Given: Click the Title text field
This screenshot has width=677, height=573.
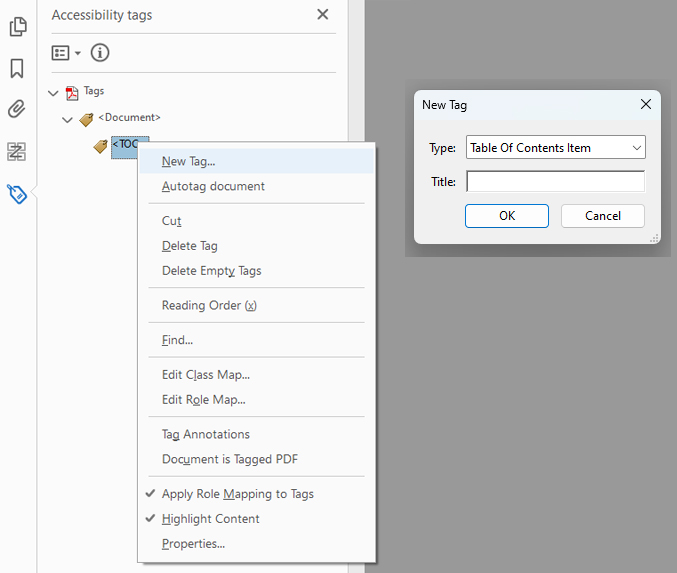Looking at the screenshot, I should point(555,182).
